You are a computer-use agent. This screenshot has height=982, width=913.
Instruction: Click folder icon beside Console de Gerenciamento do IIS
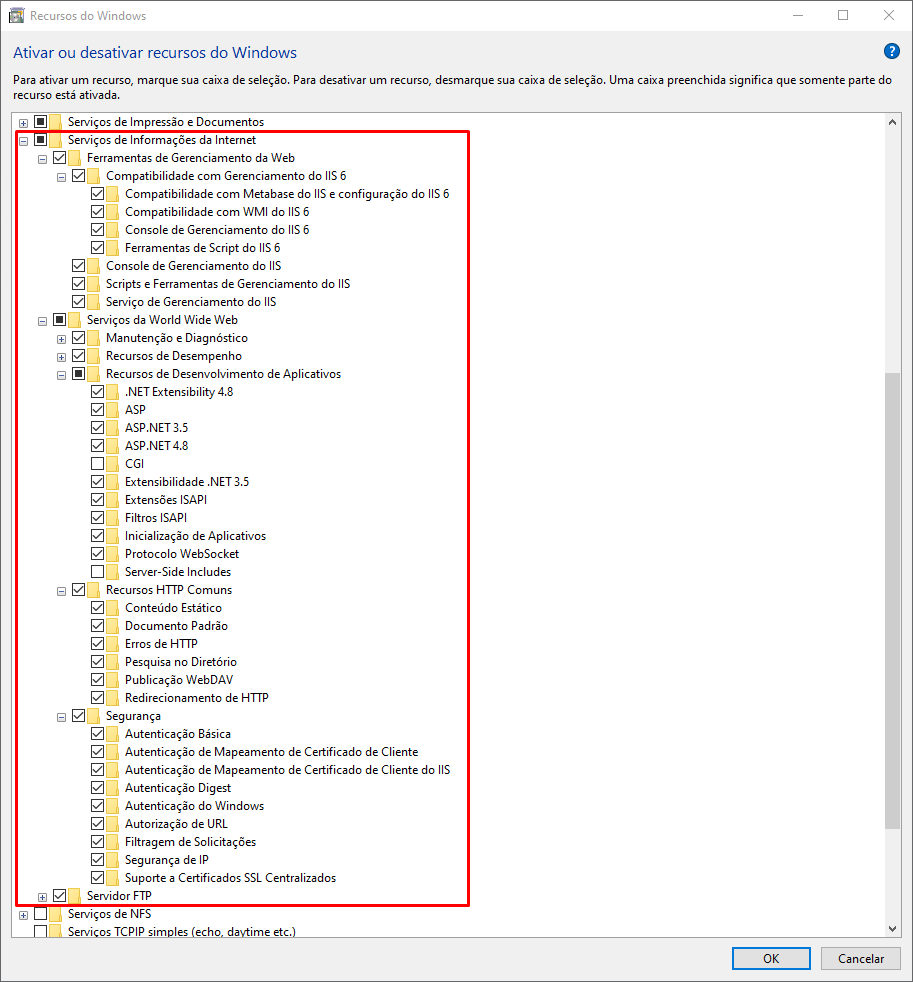[x=94, y=266]
